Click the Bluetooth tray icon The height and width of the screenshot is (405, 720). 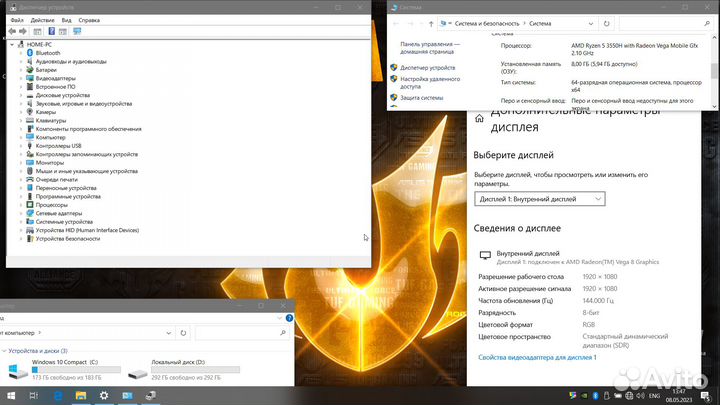click(595, 395)
